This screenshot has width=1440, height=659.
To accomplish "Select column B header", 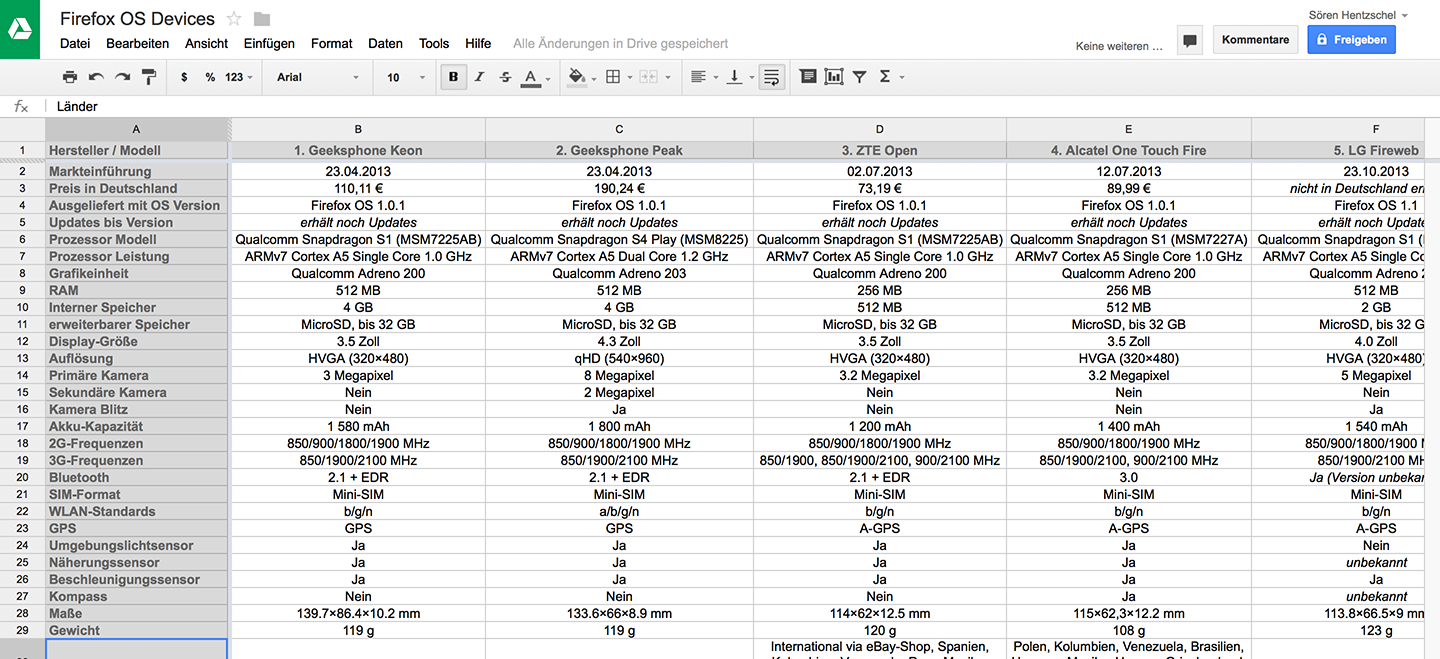I will tap(358, 129).
